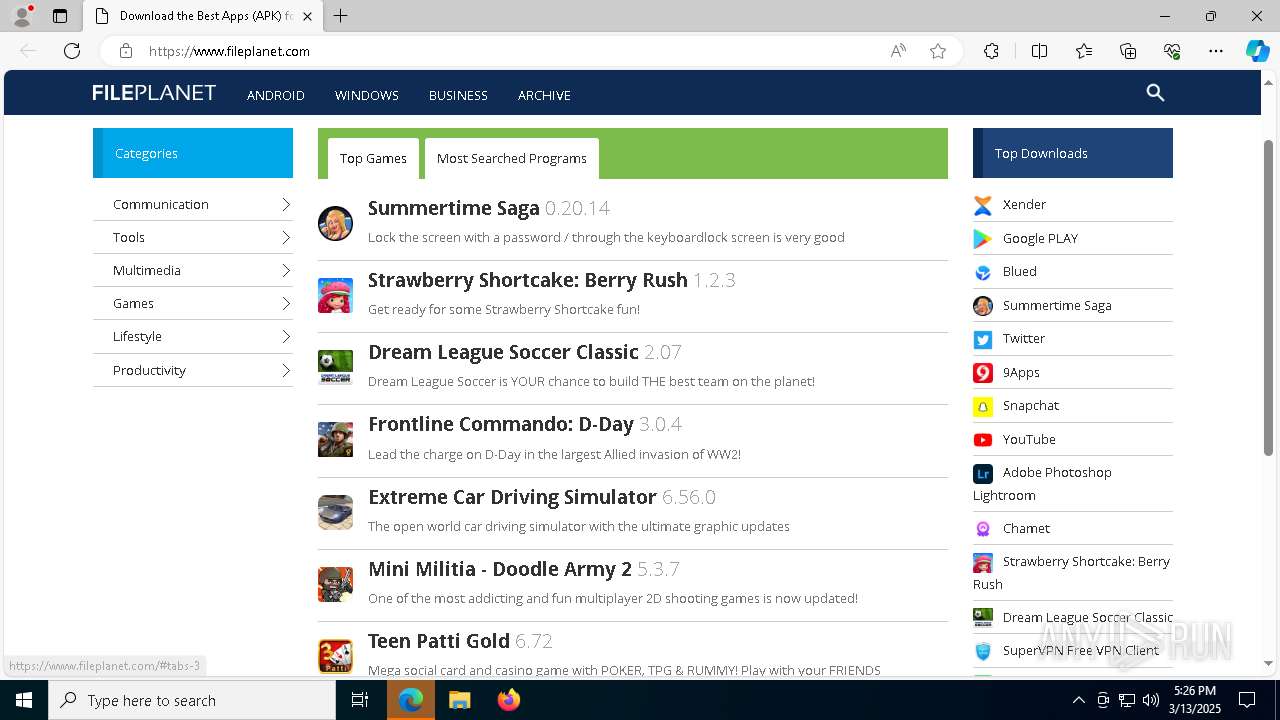This screenshot has width=1280, height=720.
Task: Click the site search magnifier icon
Action: click(1155, 93)
